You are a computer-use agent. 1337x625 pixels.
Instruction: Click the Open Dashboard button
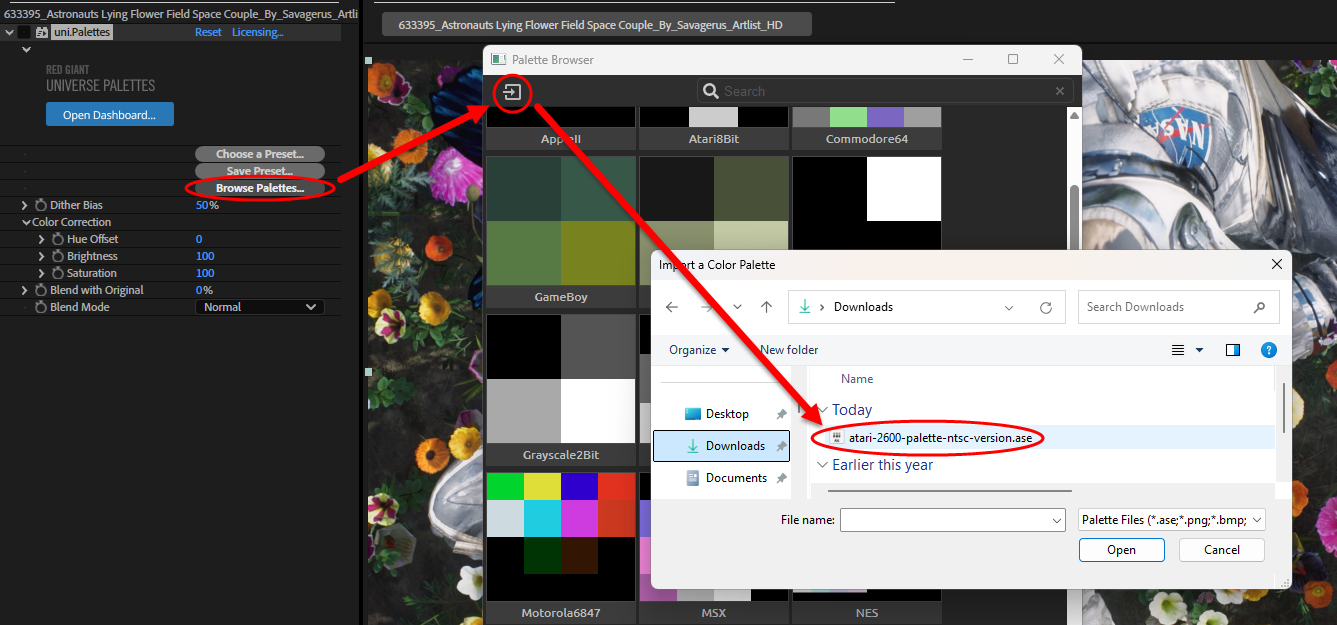pyautogui.click(x=110, y=115)
